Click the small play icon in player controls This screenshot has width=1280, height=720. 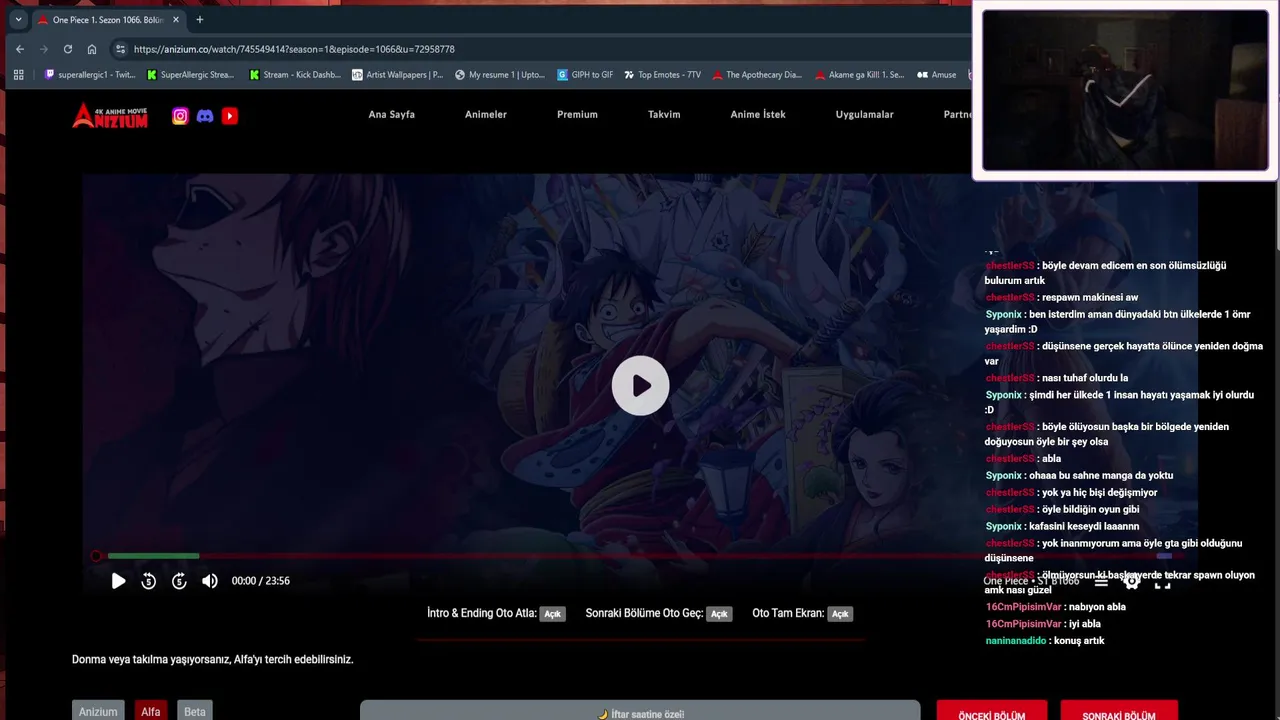[118, 581]
